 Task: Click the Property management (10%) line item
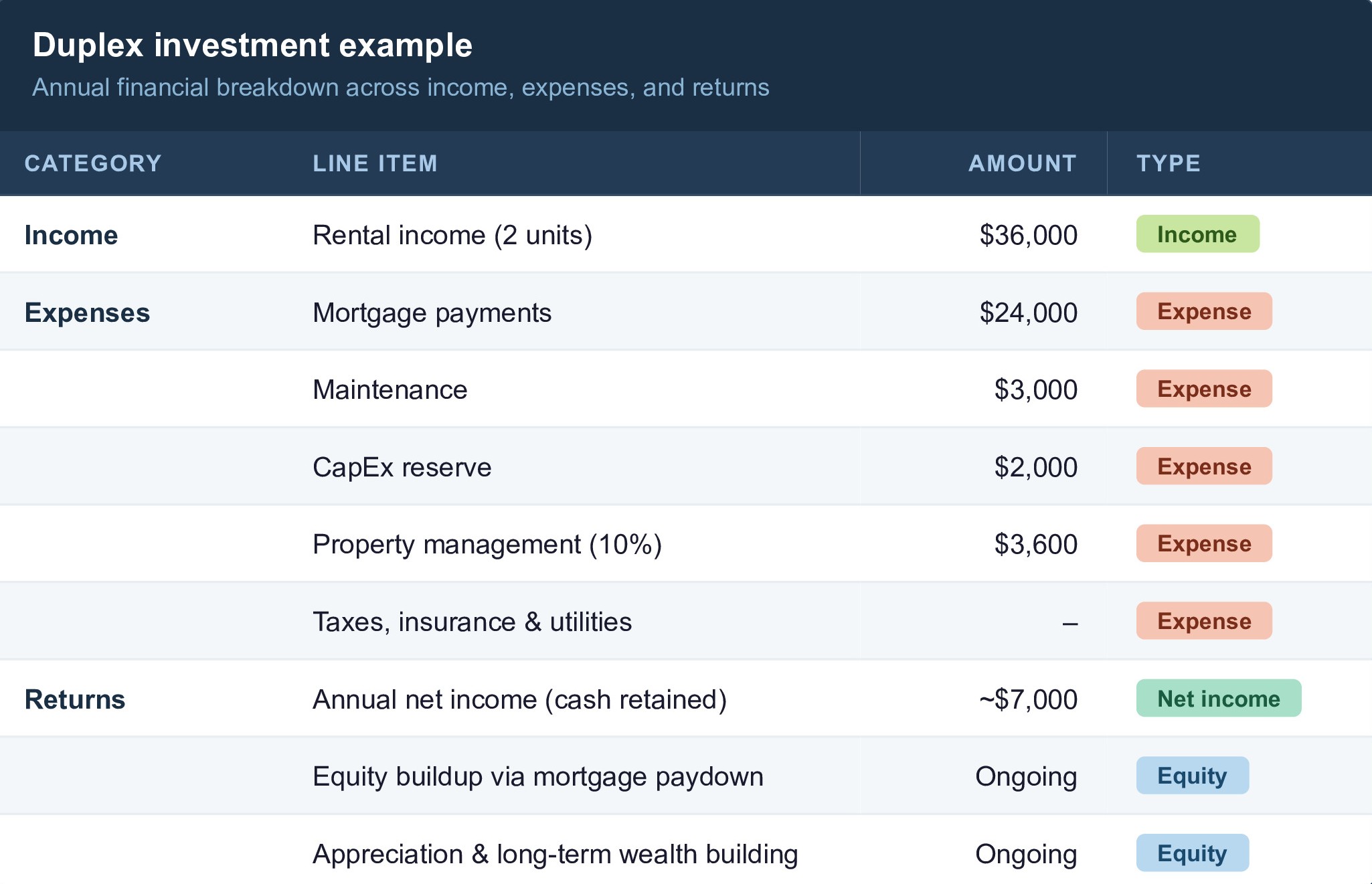(487, 545)
